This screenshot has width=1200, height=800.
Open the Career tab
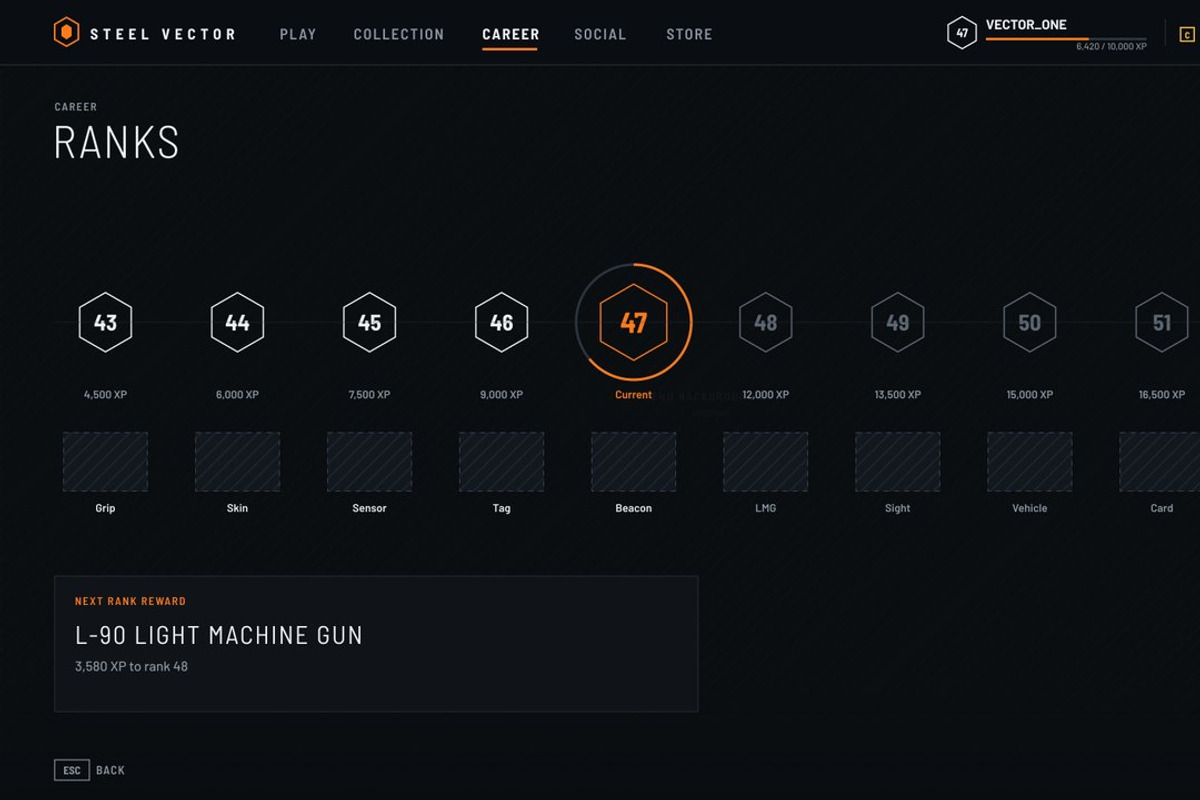click(510, 34)
